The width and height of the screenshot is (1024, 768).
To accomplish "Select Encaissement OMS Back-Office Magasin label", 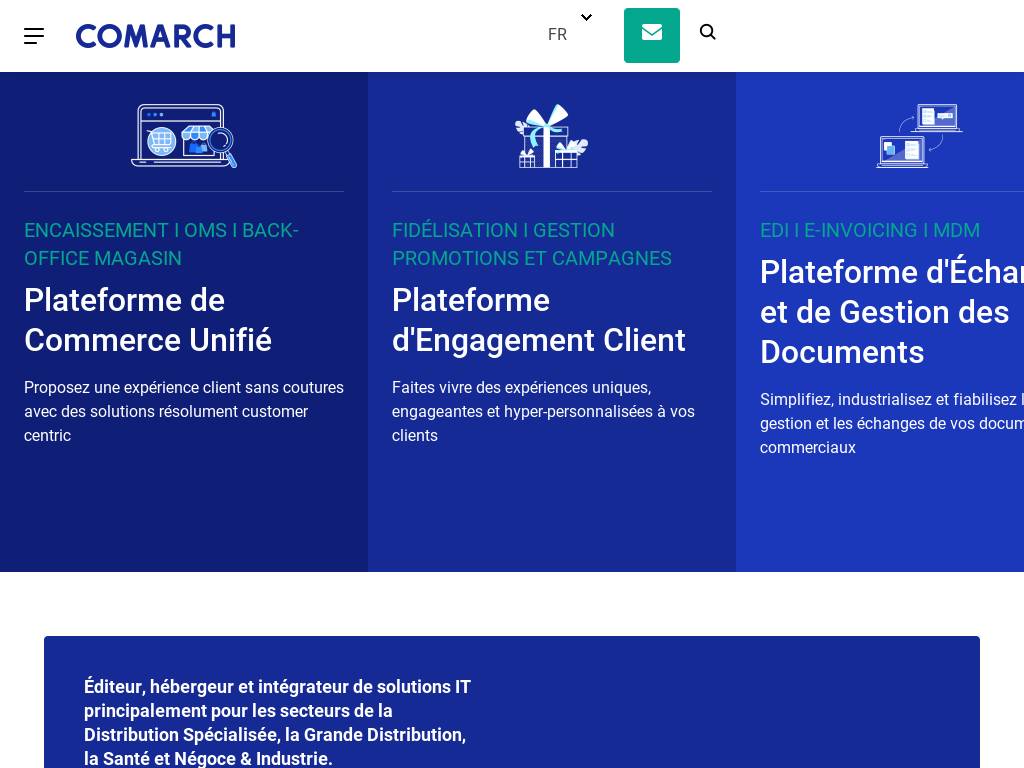I will coord(161,244).
